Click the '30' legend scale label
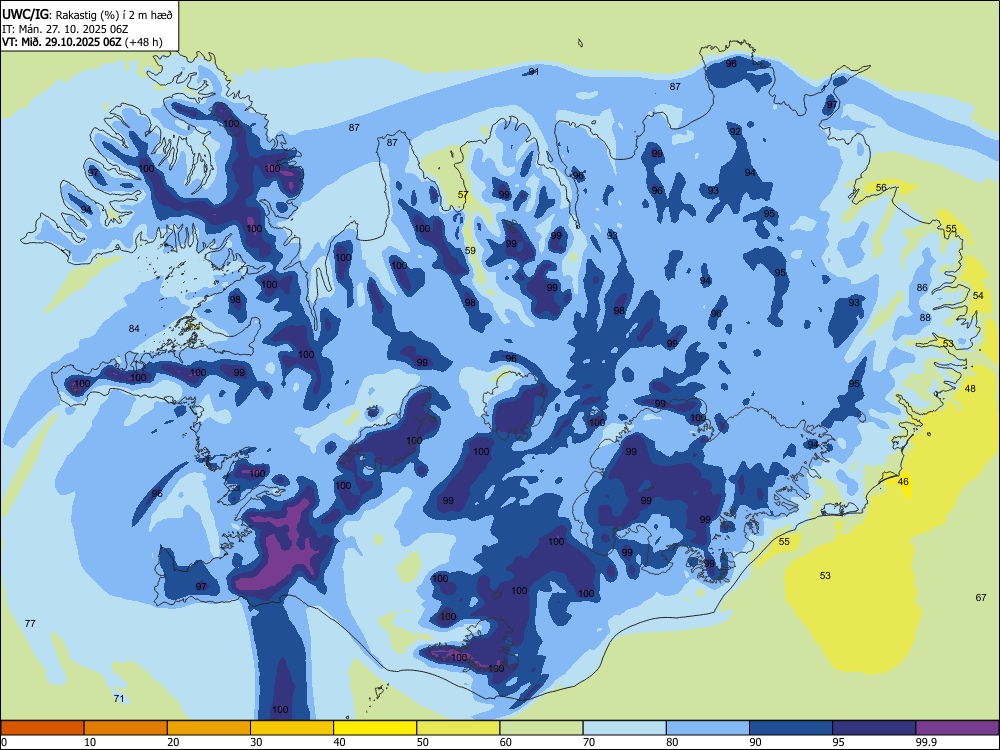 point(256,742)
